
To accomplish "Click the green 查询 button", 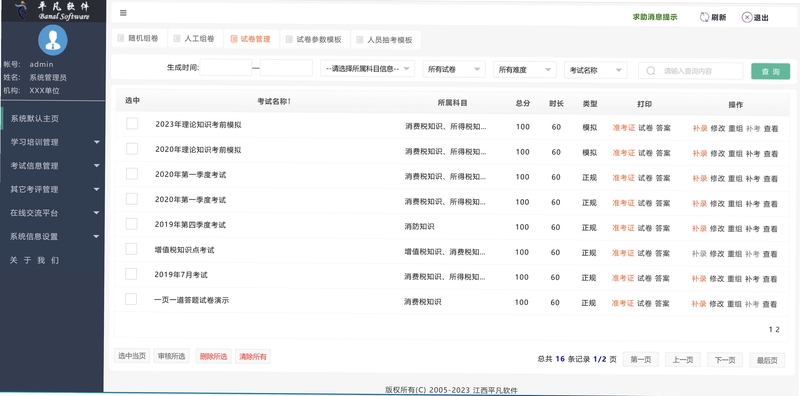I will (770, 71).
